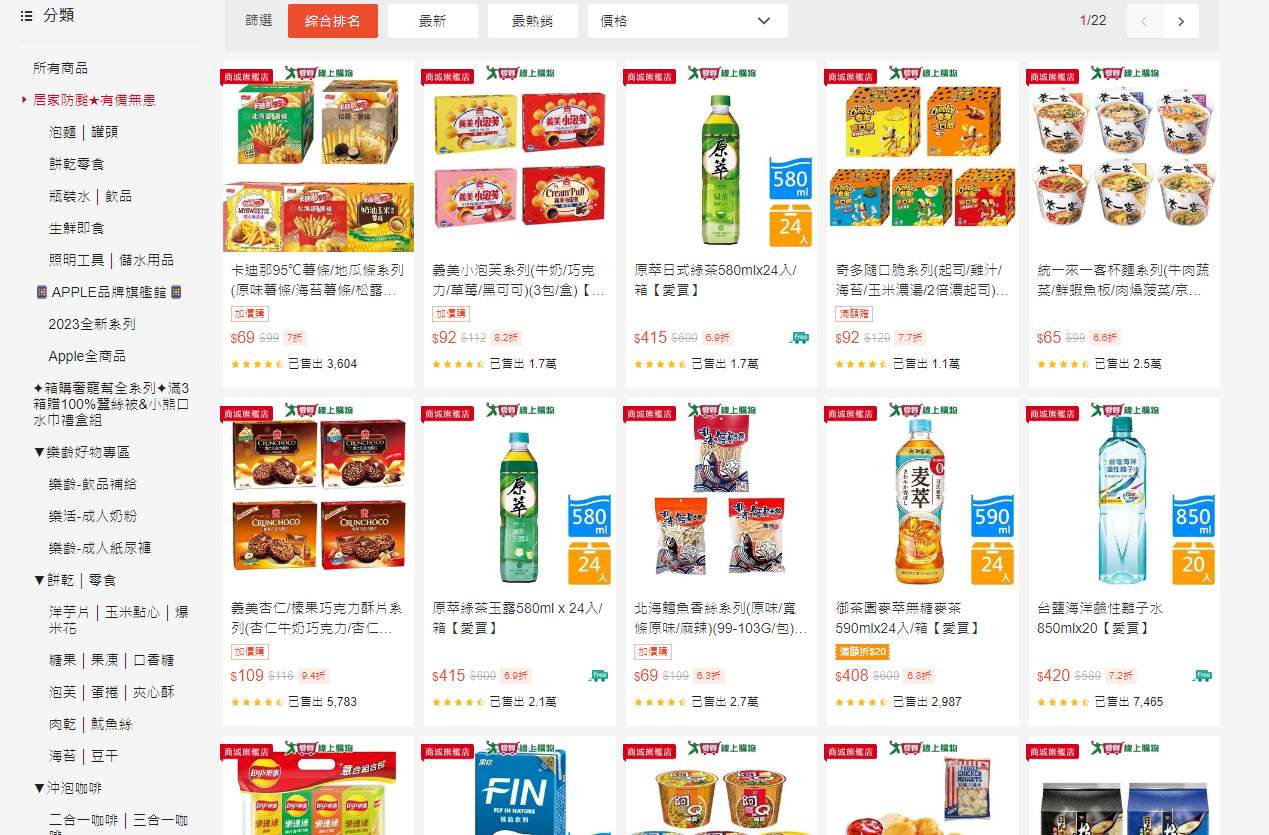Open the 價格 sort dropdown
The height and width of the screenshot is (835, 1269).
coord(688,21)
